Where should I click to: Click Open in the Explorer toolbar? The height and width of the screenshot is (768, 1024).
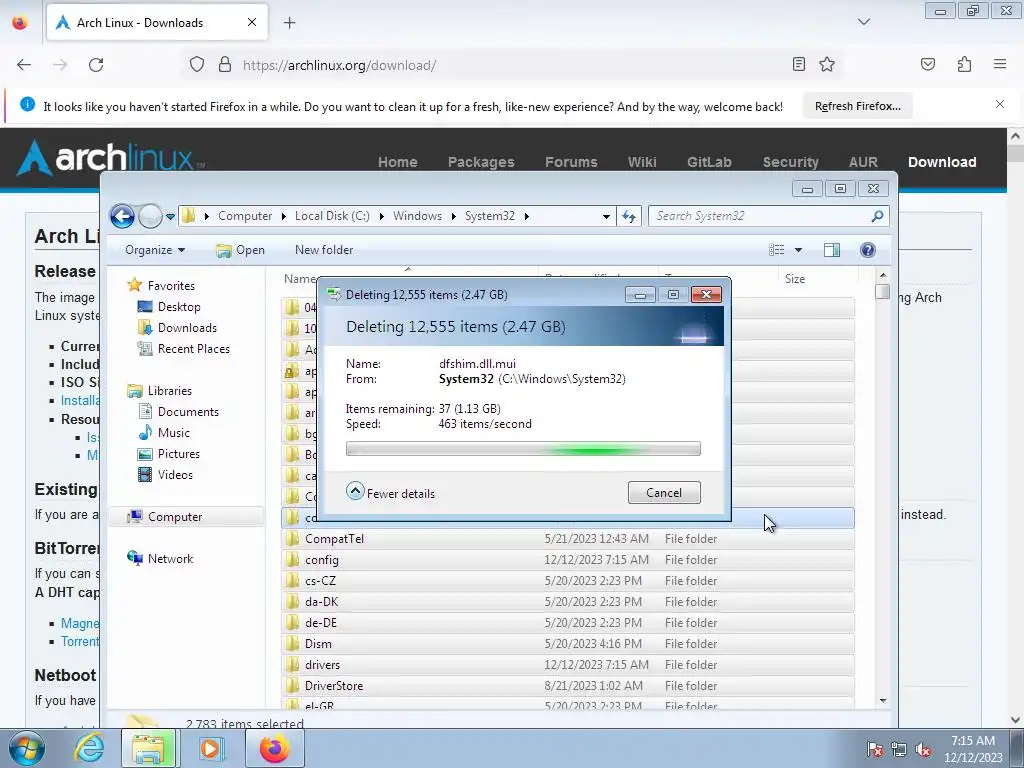(240, 250)
